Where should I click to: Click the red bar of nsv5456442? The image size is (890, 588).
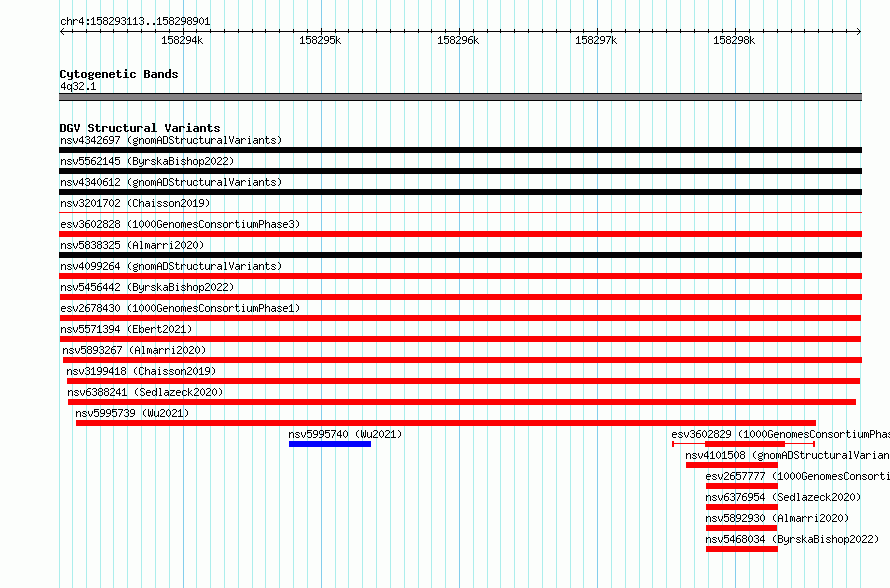pos(460,297)
